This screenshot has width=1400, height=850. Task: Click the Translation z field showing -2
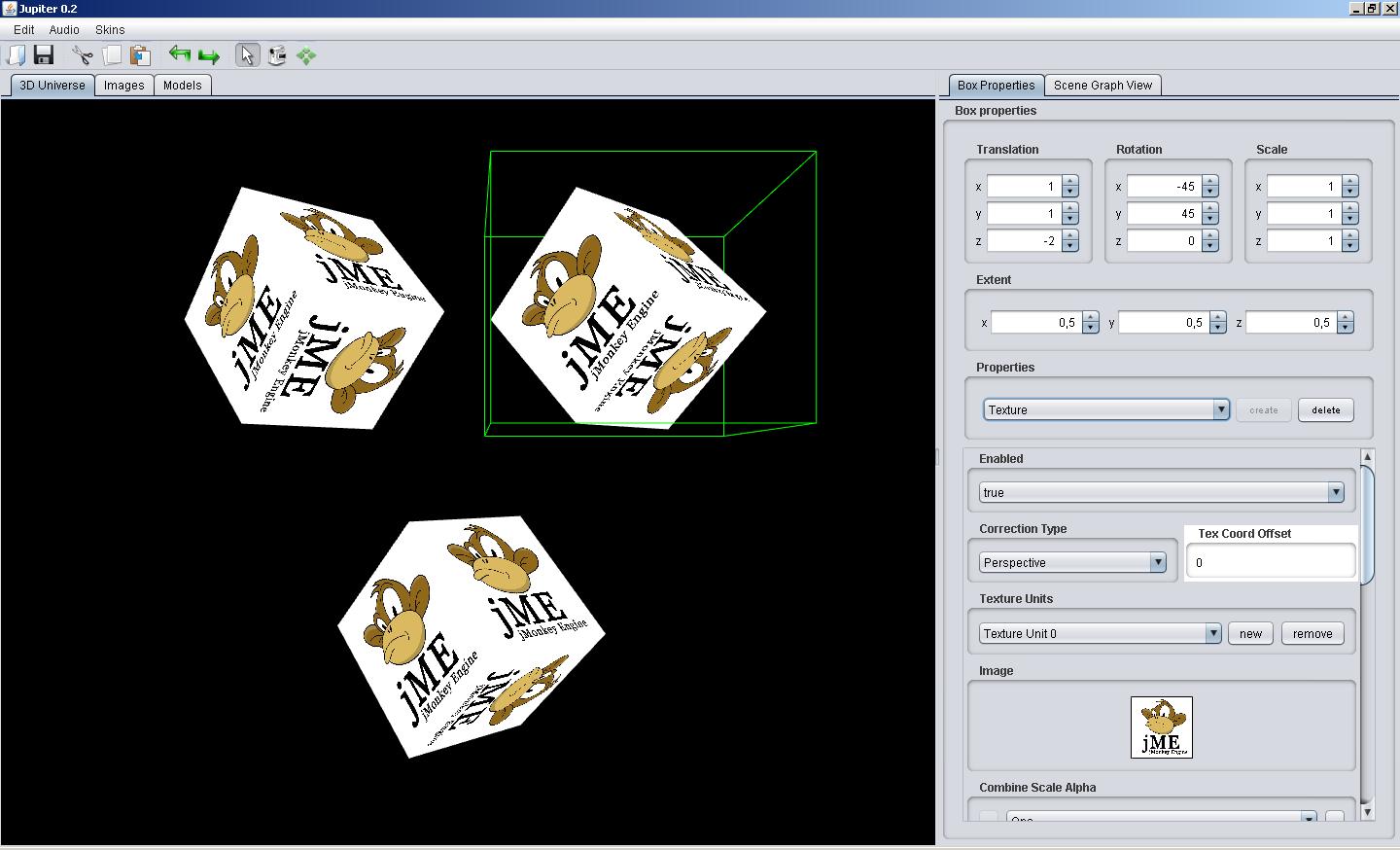[x=1024, y=240]
